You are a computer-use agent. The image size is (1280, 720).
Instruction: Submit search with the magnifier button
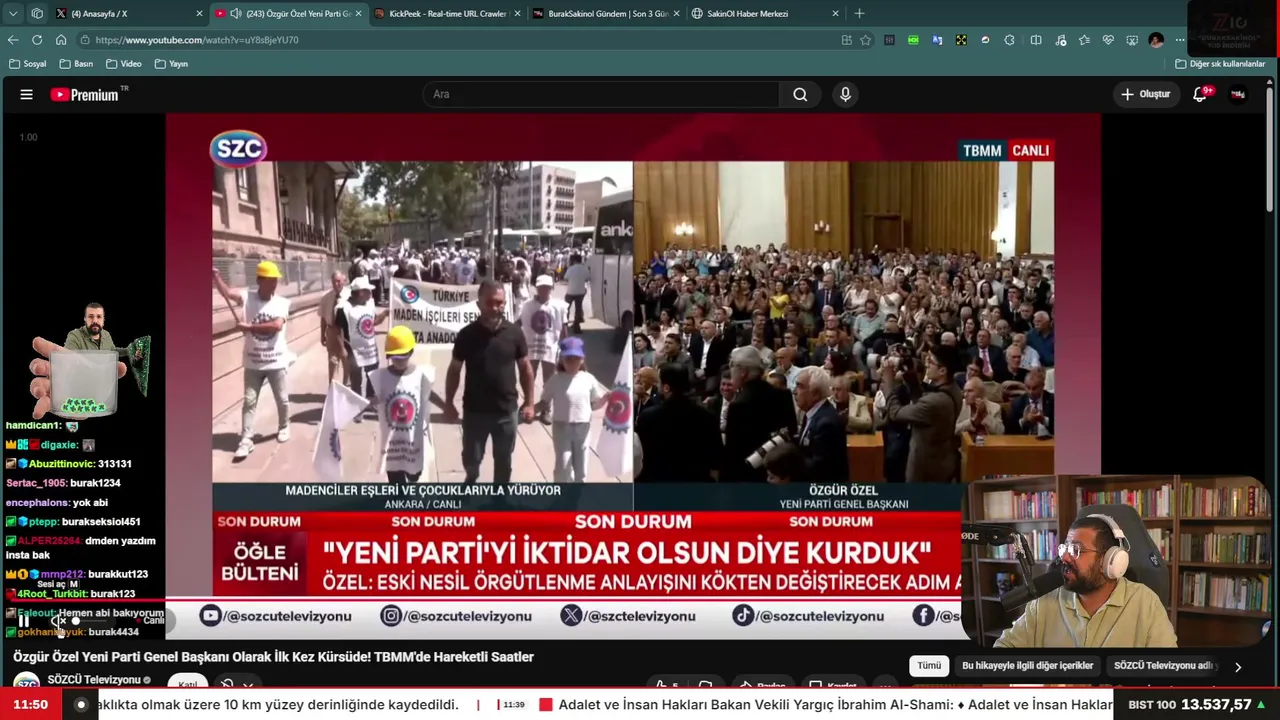click(x=800, y=94)
